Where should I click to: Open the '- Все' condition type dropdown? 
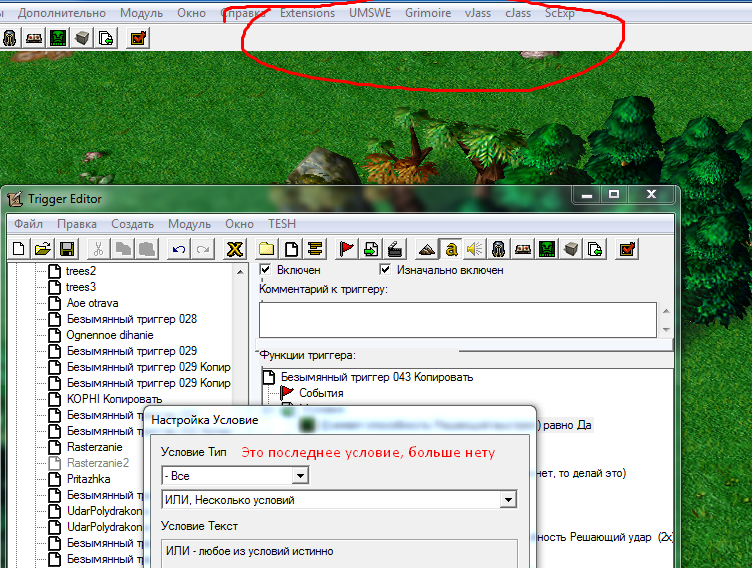(300, 476)
